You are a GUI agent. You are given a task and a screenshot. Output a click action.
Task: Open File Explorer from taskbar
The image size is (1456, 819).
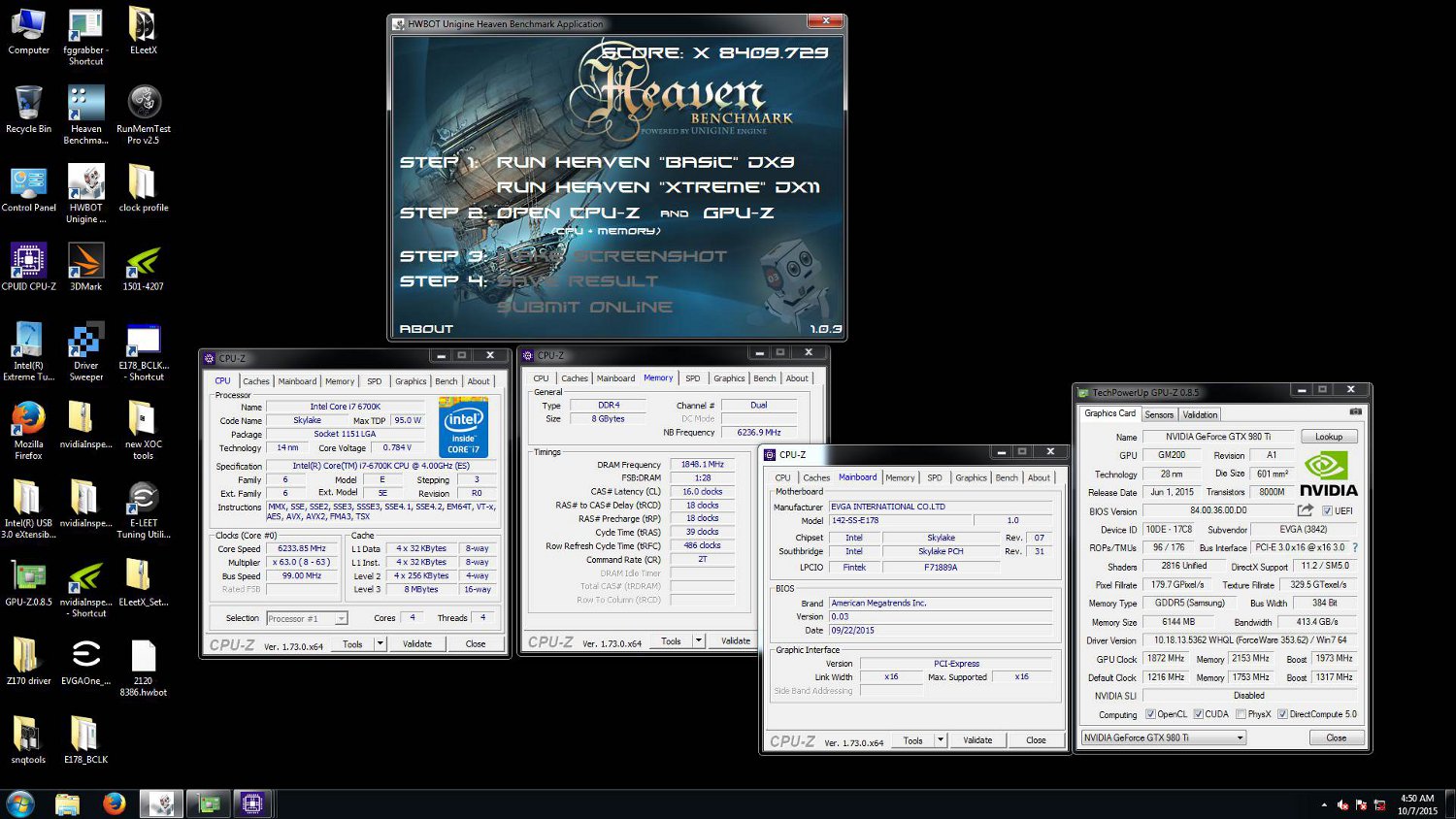pos(67,803)
